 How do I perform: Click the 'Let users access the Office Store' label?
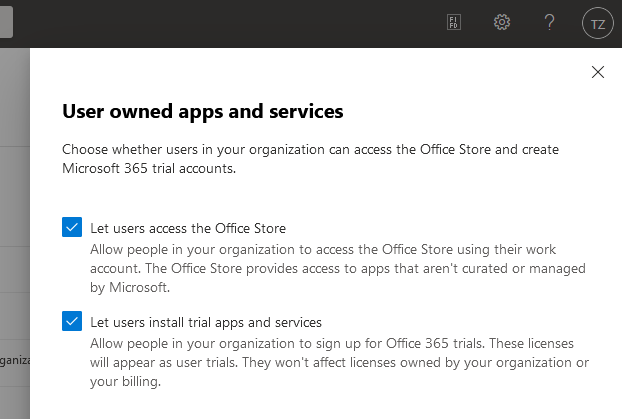pos(188,228)
